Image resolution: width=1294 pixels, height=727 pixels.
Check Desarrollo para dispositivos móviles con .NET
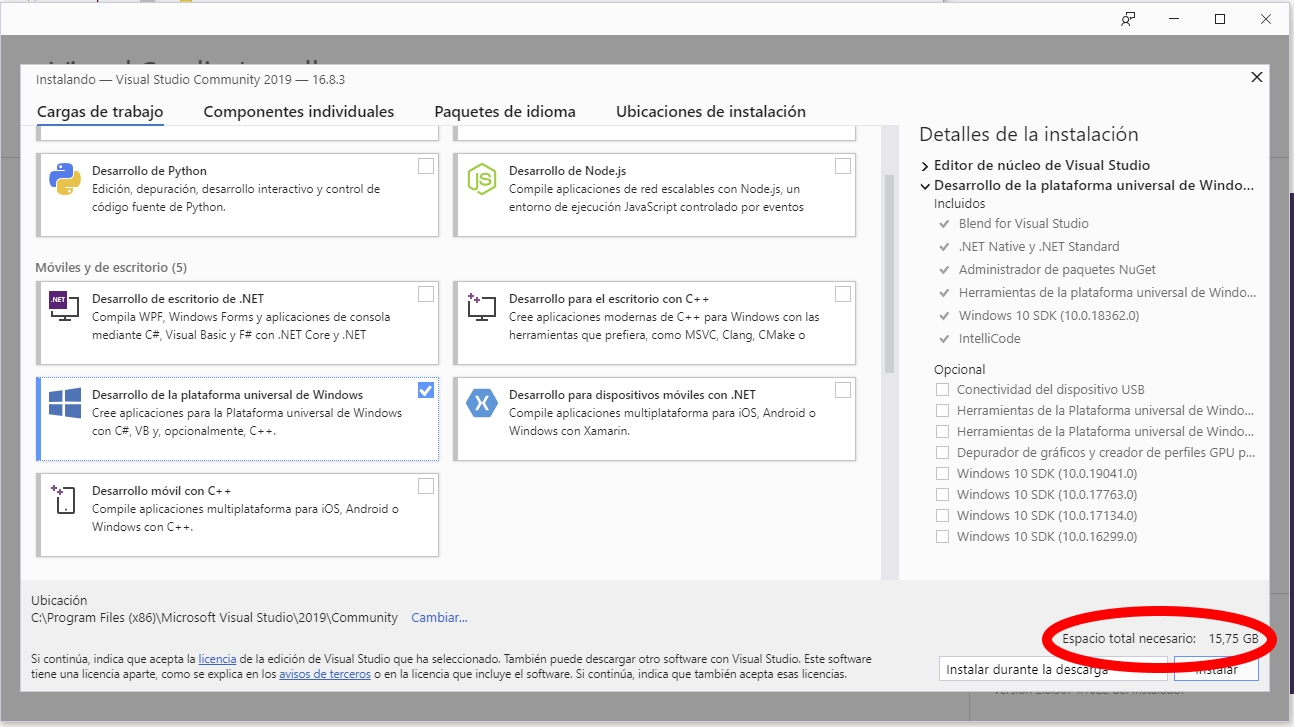click(843, 390)
